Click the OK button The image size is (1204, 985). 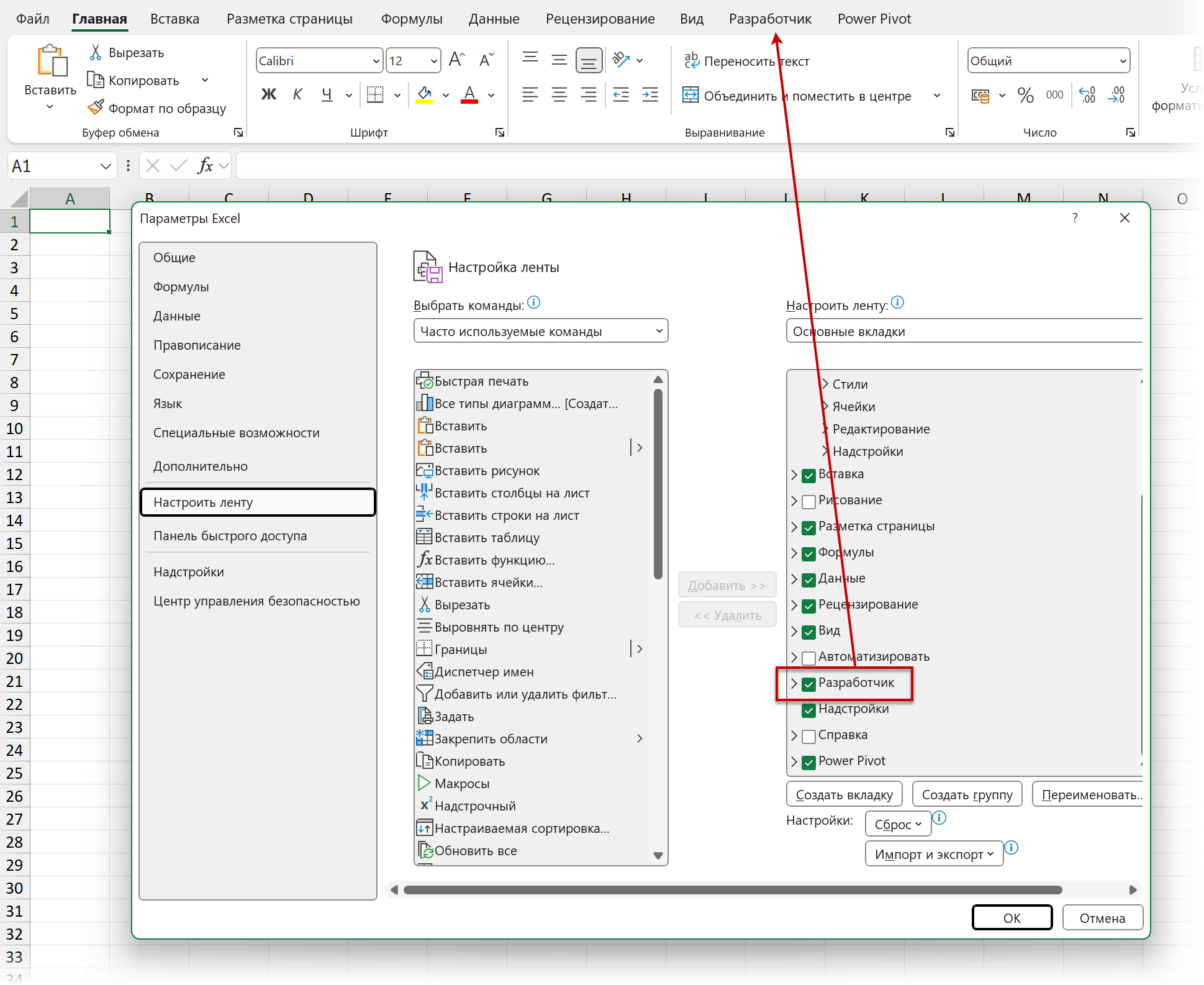click(1012, 918)
